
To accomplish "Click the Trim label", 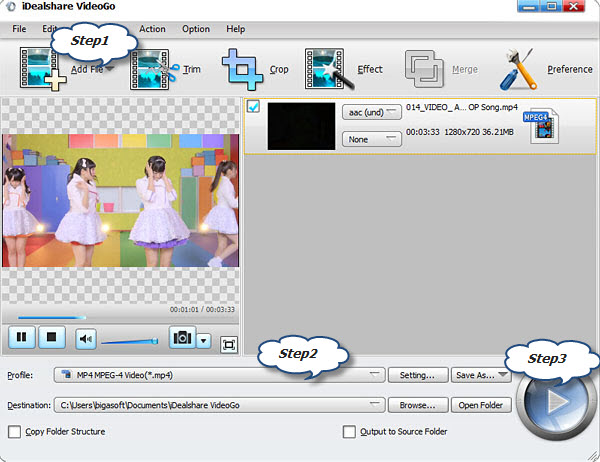I will point(192,69).
